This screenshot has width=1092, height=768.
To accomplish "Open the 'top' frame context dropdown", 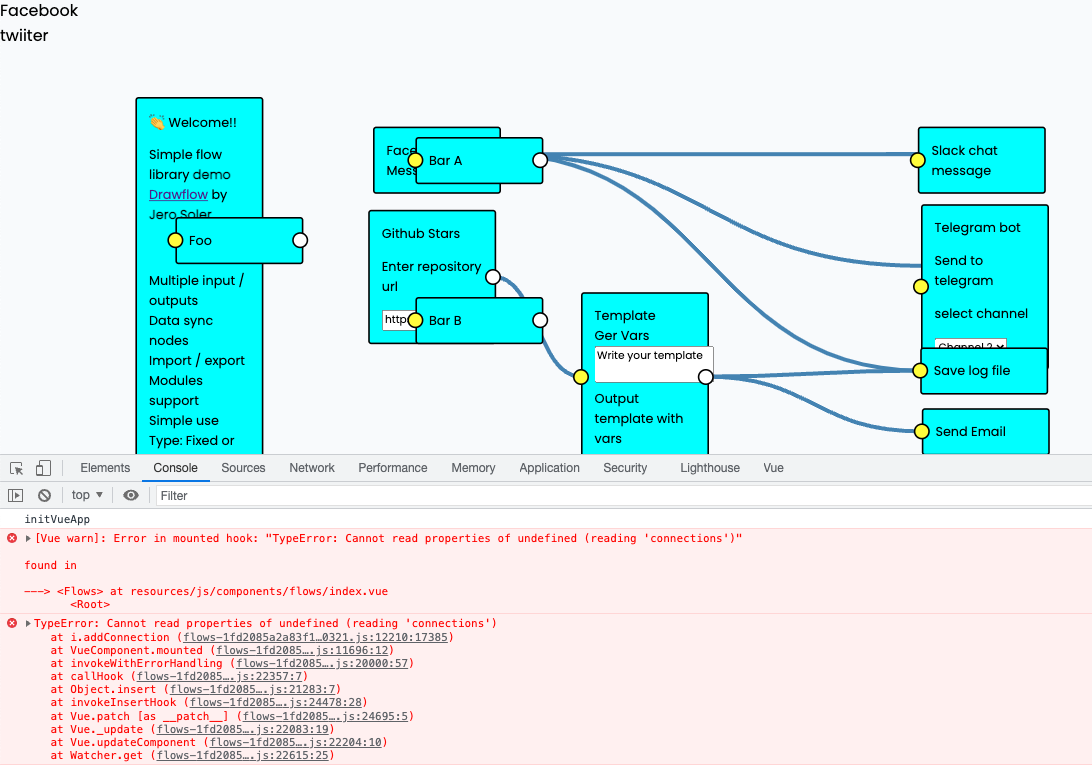I will pyautogui.click(x=85, y=494).
